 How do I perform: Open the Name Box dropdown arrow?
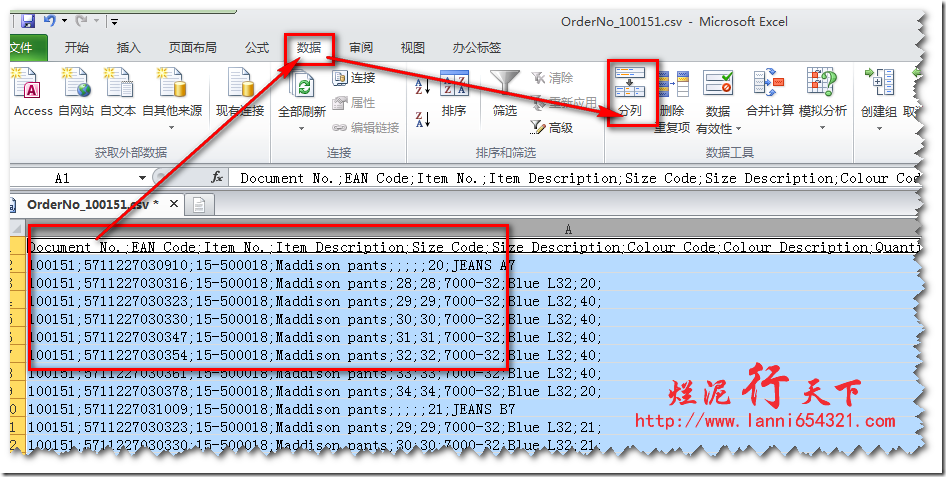pos(142,178)
